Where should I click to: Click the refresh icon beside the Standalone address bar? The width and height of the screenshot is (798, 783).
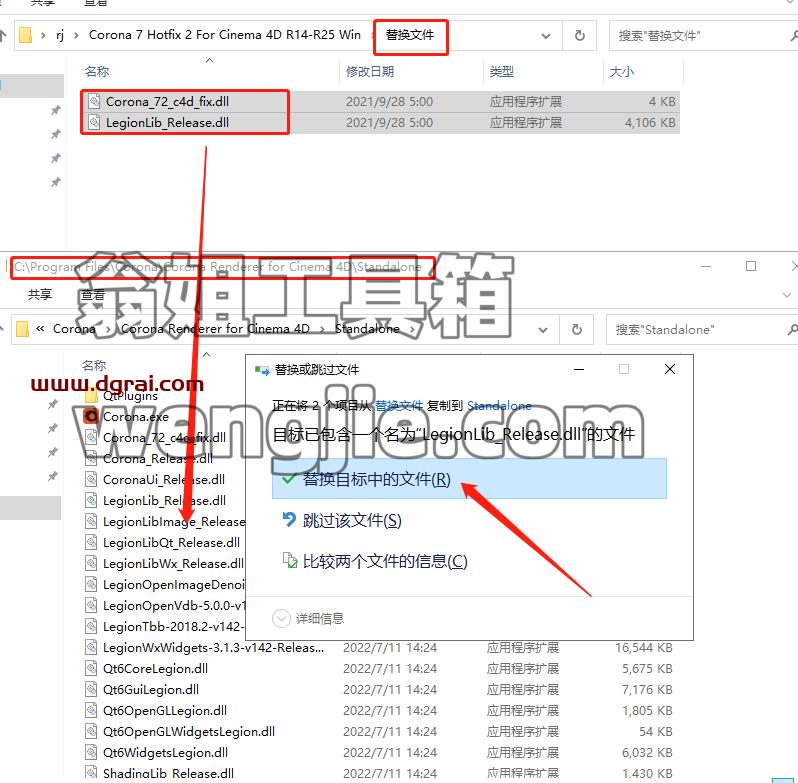(x=576, y=330)
